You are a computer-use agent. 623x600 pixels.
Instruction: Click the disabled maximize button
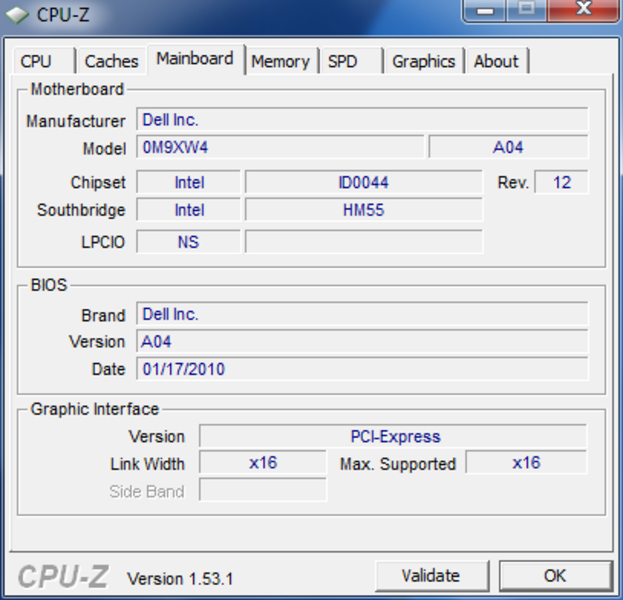click(x=527, y=10)
